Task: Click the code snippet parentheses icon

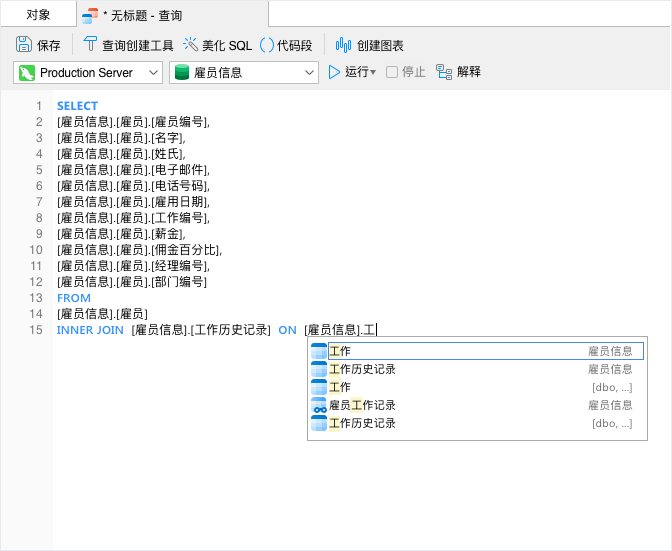Action: (x=267, y=45)
